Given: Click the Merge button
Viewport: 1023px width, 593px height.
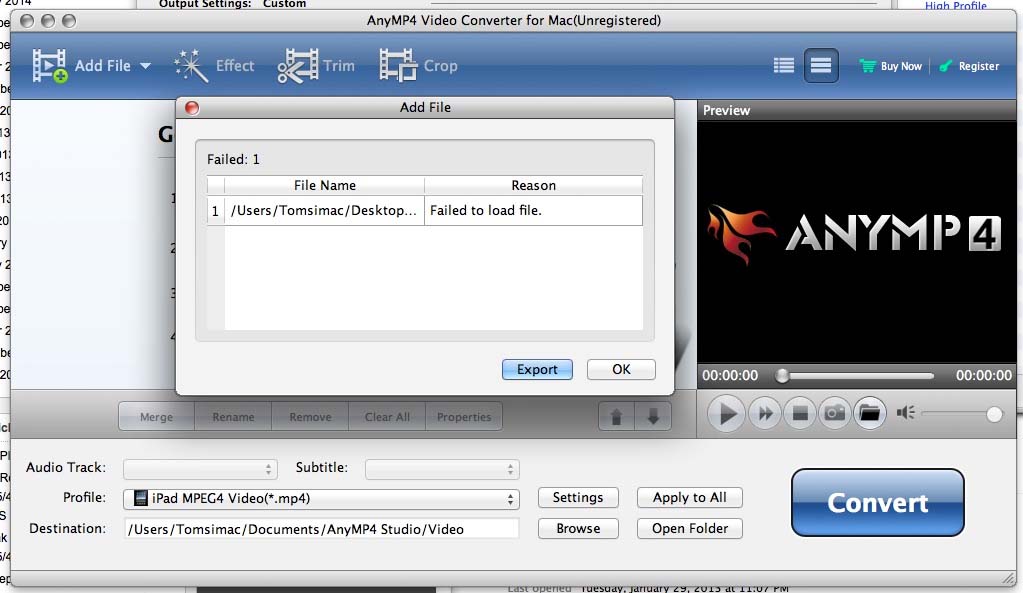Looking at the screenshot, I should [x=157, y=417].
